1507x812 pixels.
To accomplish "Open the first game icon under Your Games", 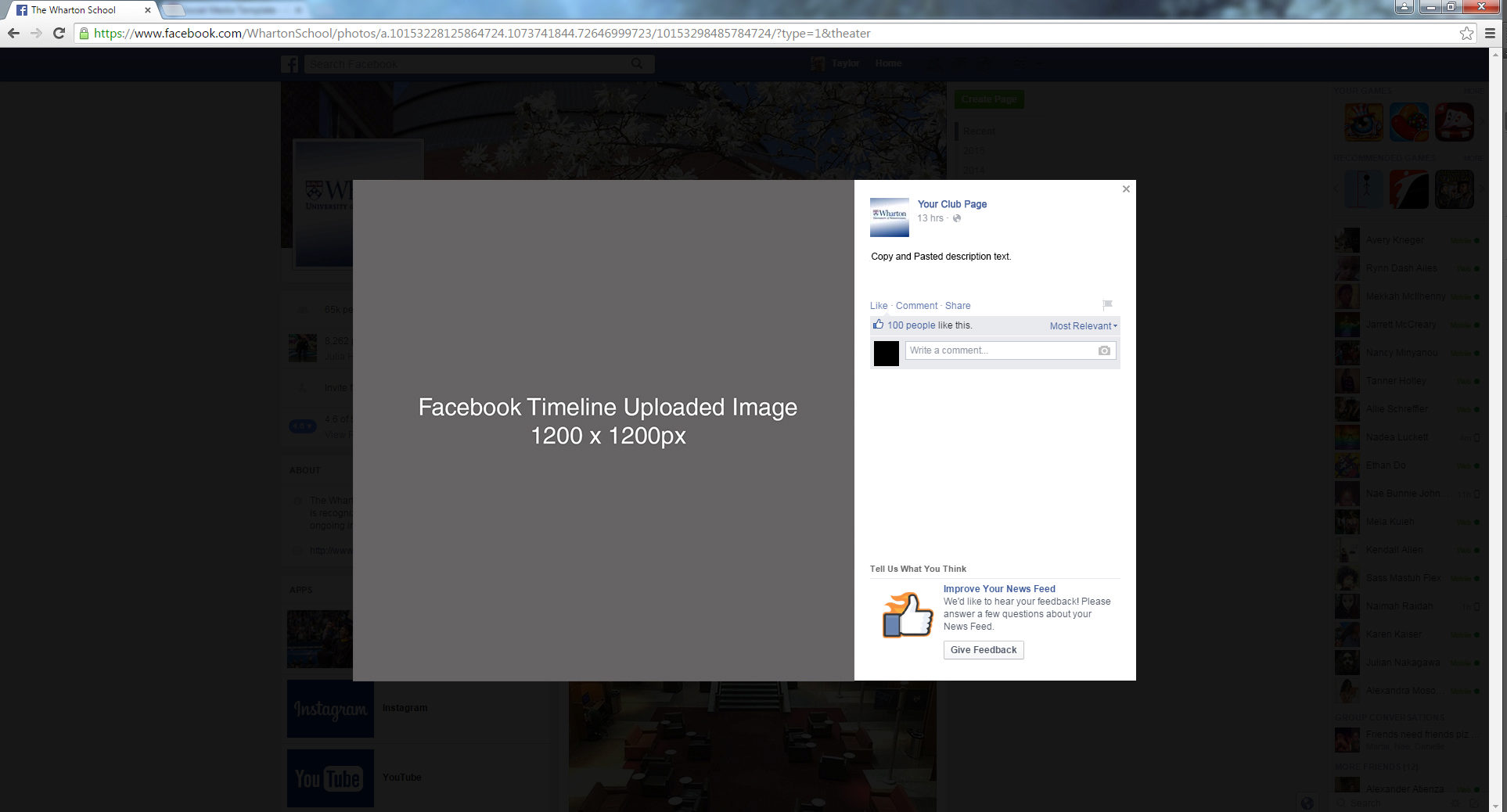I will 1364,122.
